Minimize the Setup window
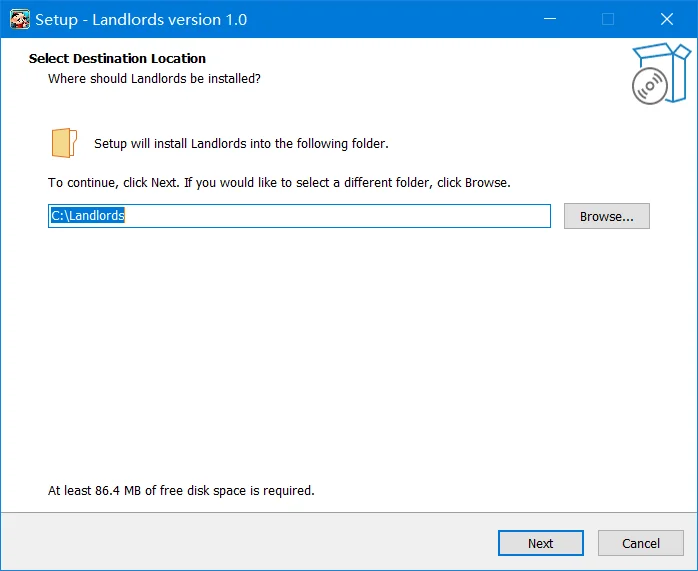Image resolution: width=698 pixels, height=571 pixels. point(550,19)
